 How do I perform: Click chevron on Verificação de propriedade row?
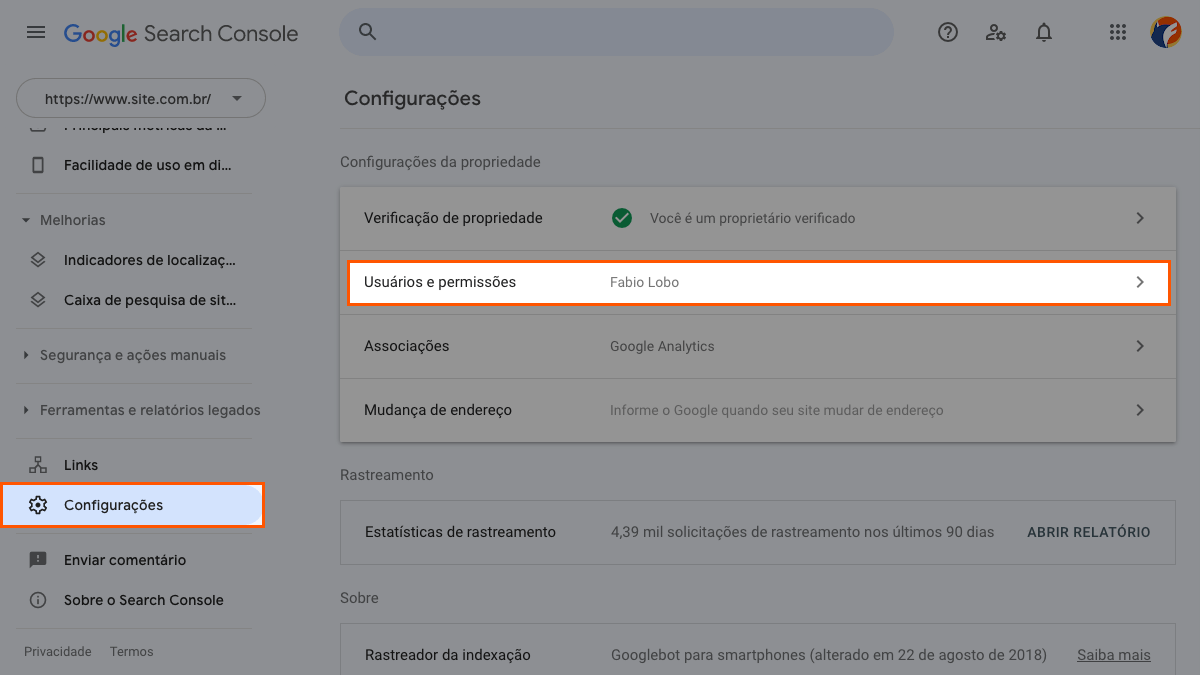coord(1140,218)
